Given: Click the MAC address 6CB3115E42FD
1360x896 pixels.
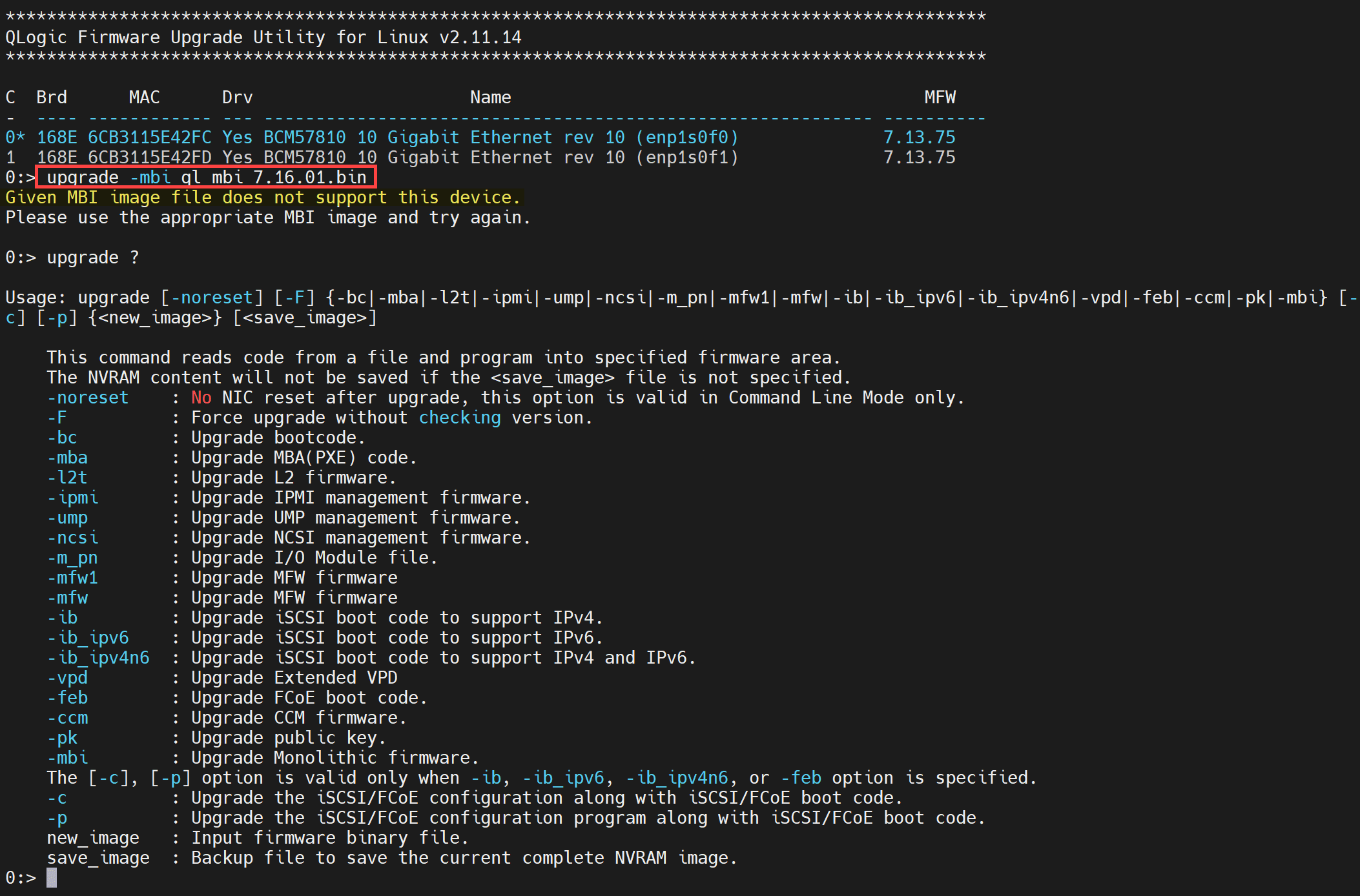Looking at the screenshot, I should click(149, 158).
